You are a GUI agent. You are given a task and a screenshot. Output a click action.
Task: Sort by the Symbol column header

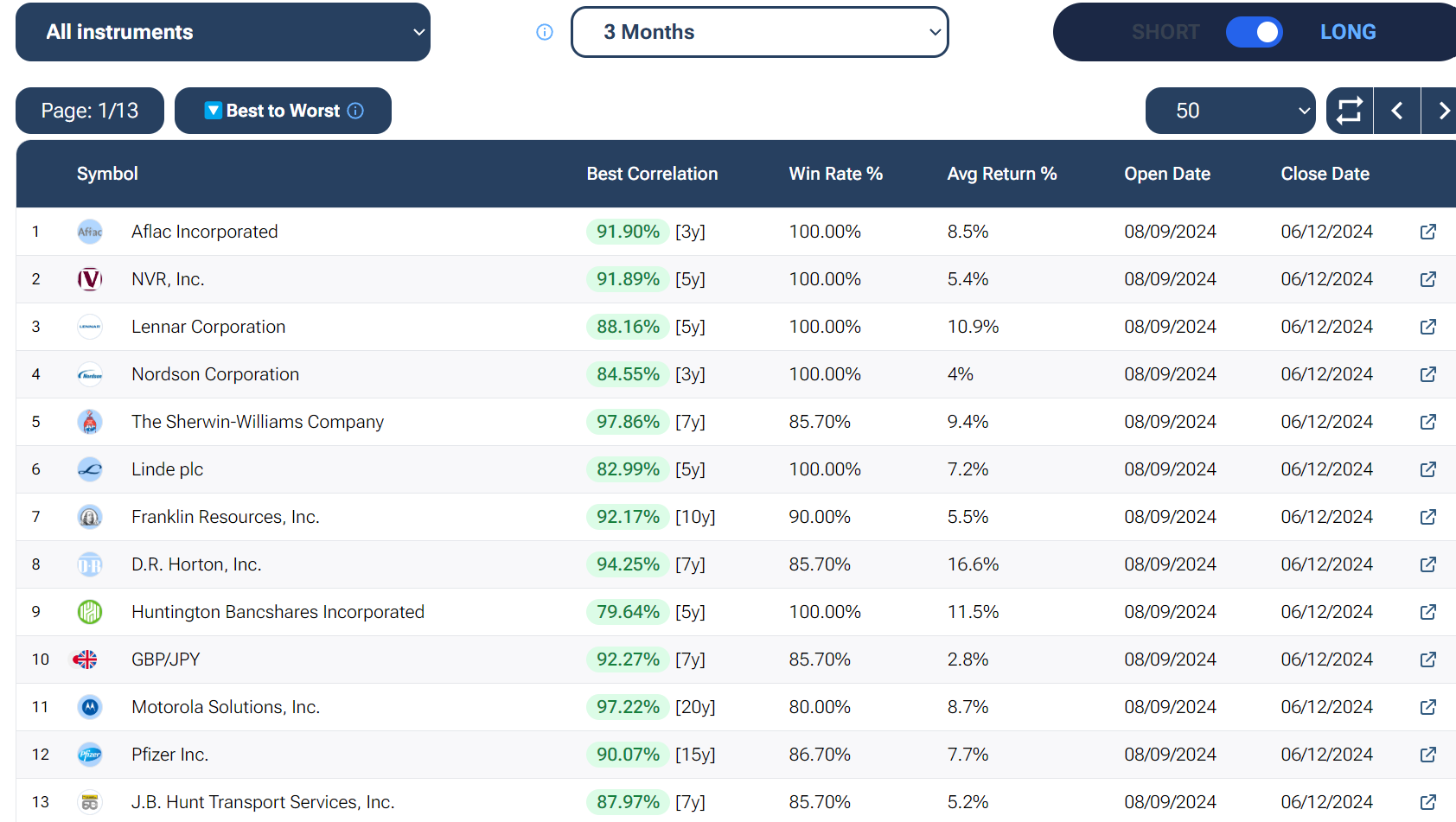[107, 174]
